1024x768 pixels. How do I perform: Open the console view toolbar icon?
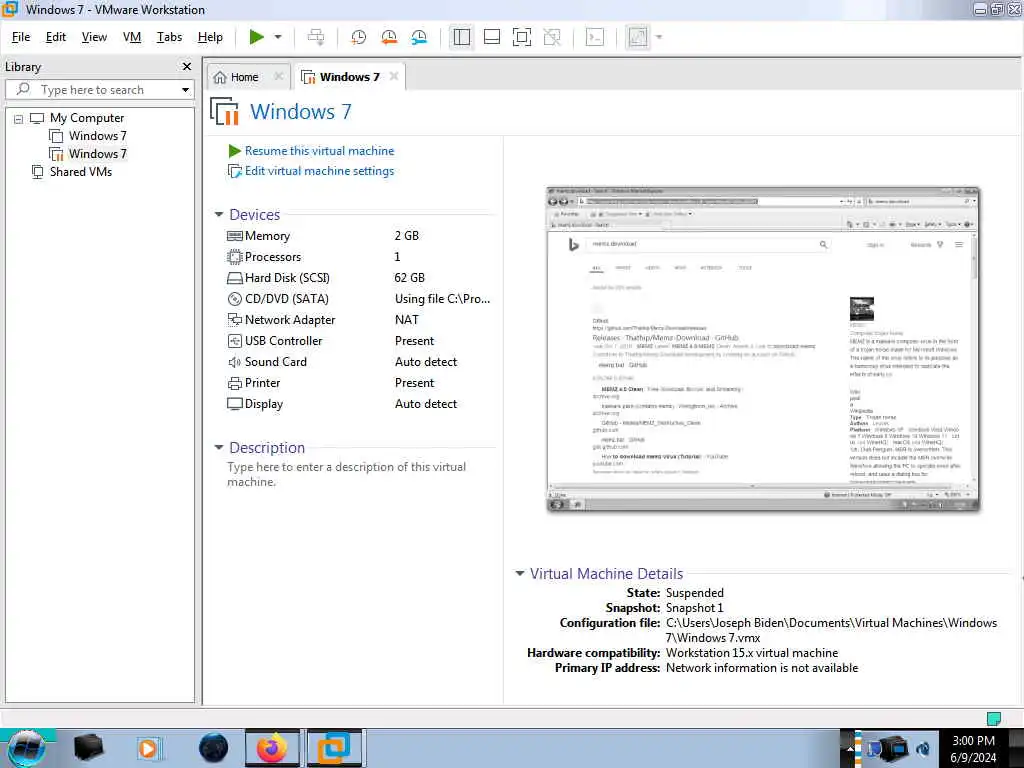[x=595, y=37]
